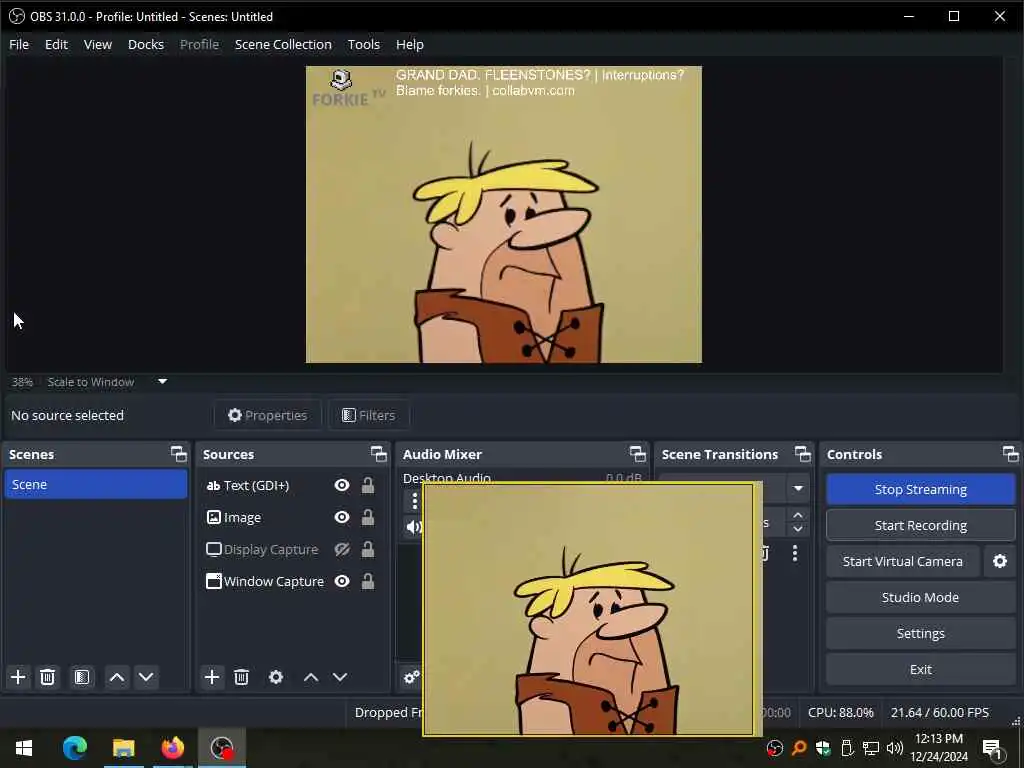The image size is (1024, 768).
Task: Pop out the Controls dock
Action: point(1010,454)
